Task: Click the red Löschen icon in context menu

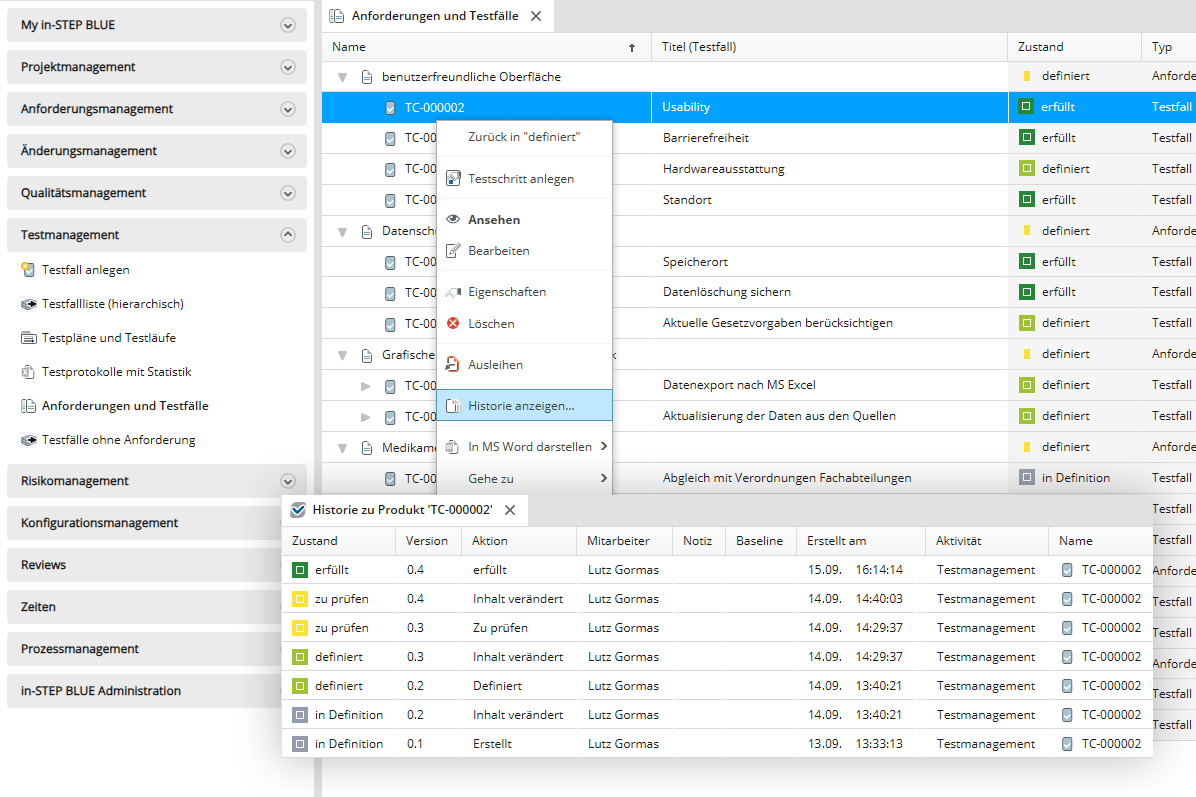Action: point(452,324)
